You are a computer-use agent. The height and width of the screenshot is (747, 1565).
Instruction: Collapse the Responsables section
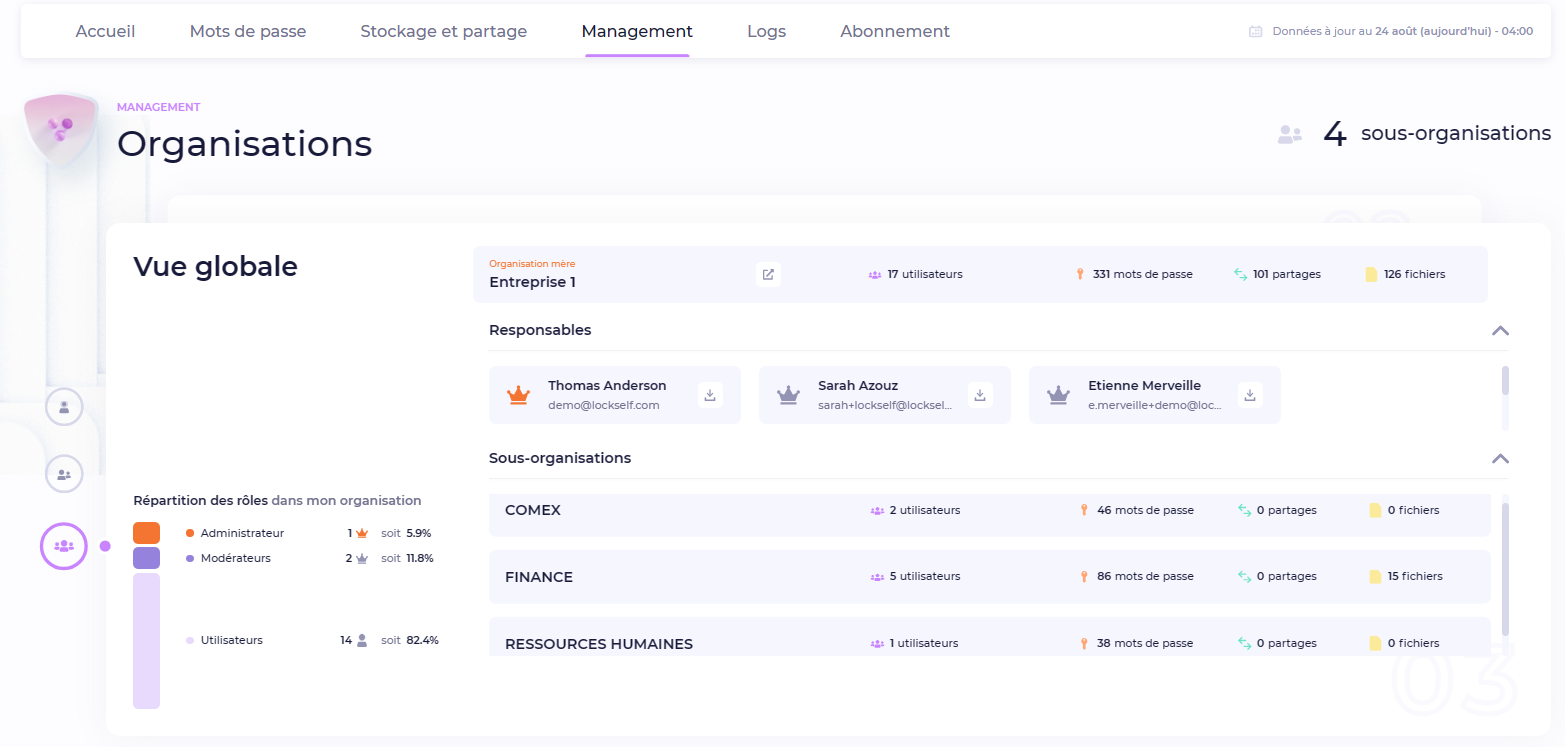[x=1499, y=330]
